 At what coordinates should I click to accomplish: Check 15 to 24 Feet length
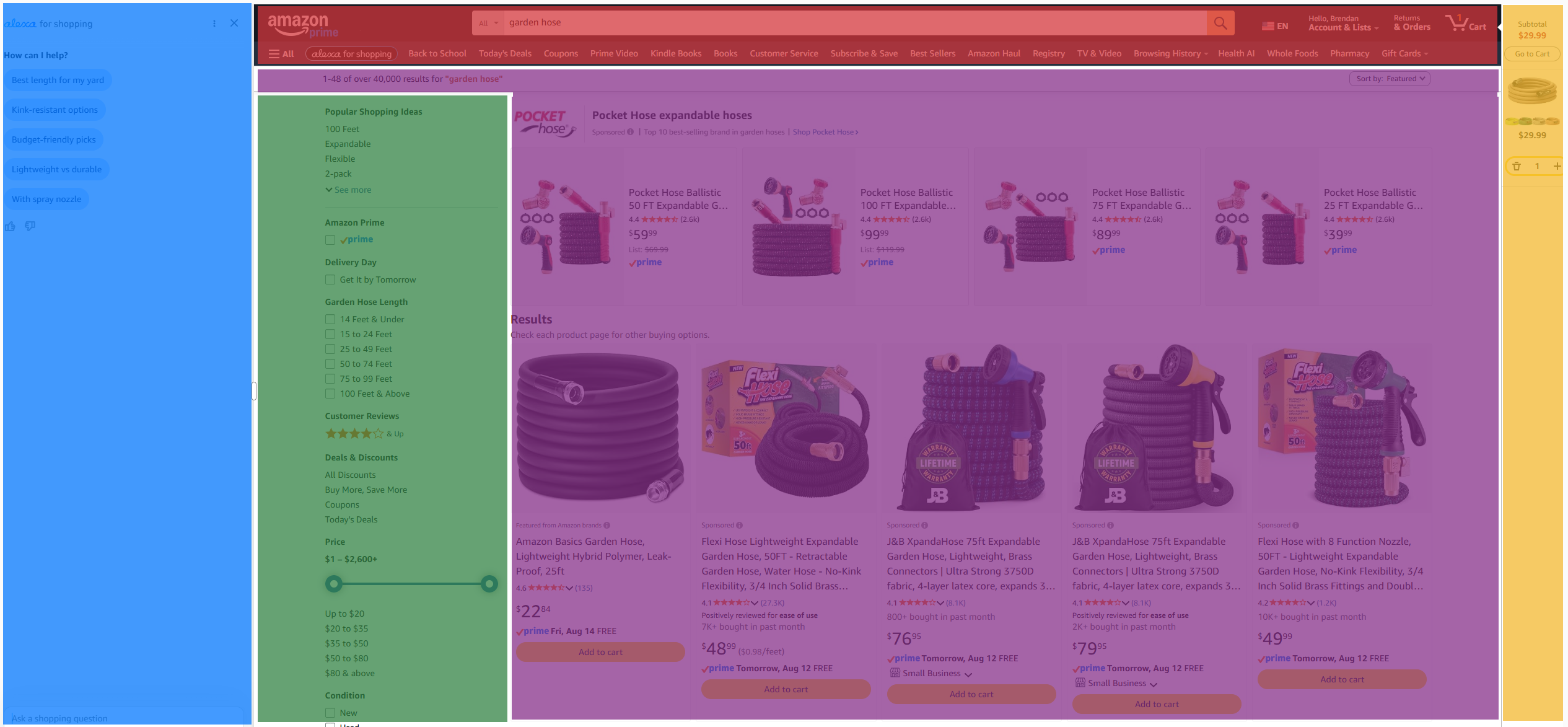click(330, 335)
